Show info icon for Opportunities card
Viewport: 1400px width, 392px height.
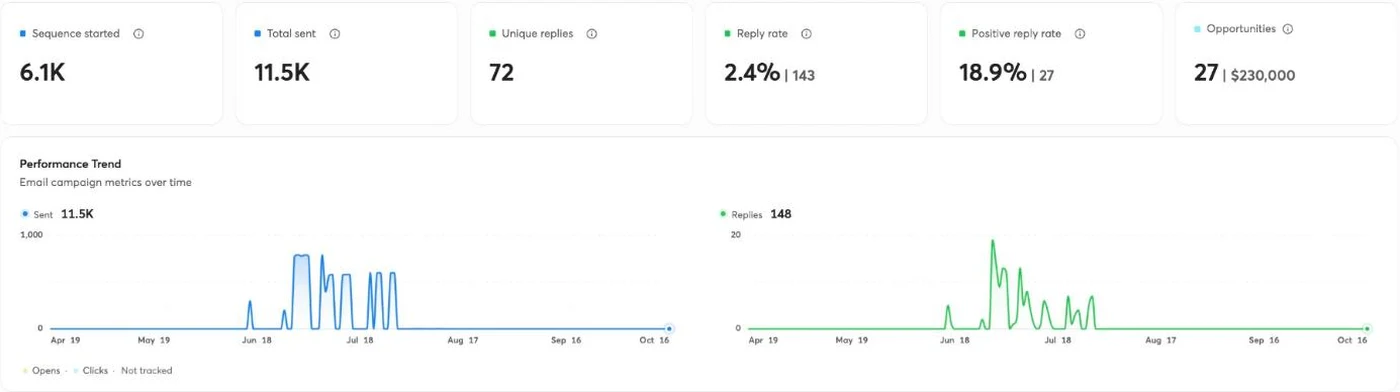[1288, 29]
